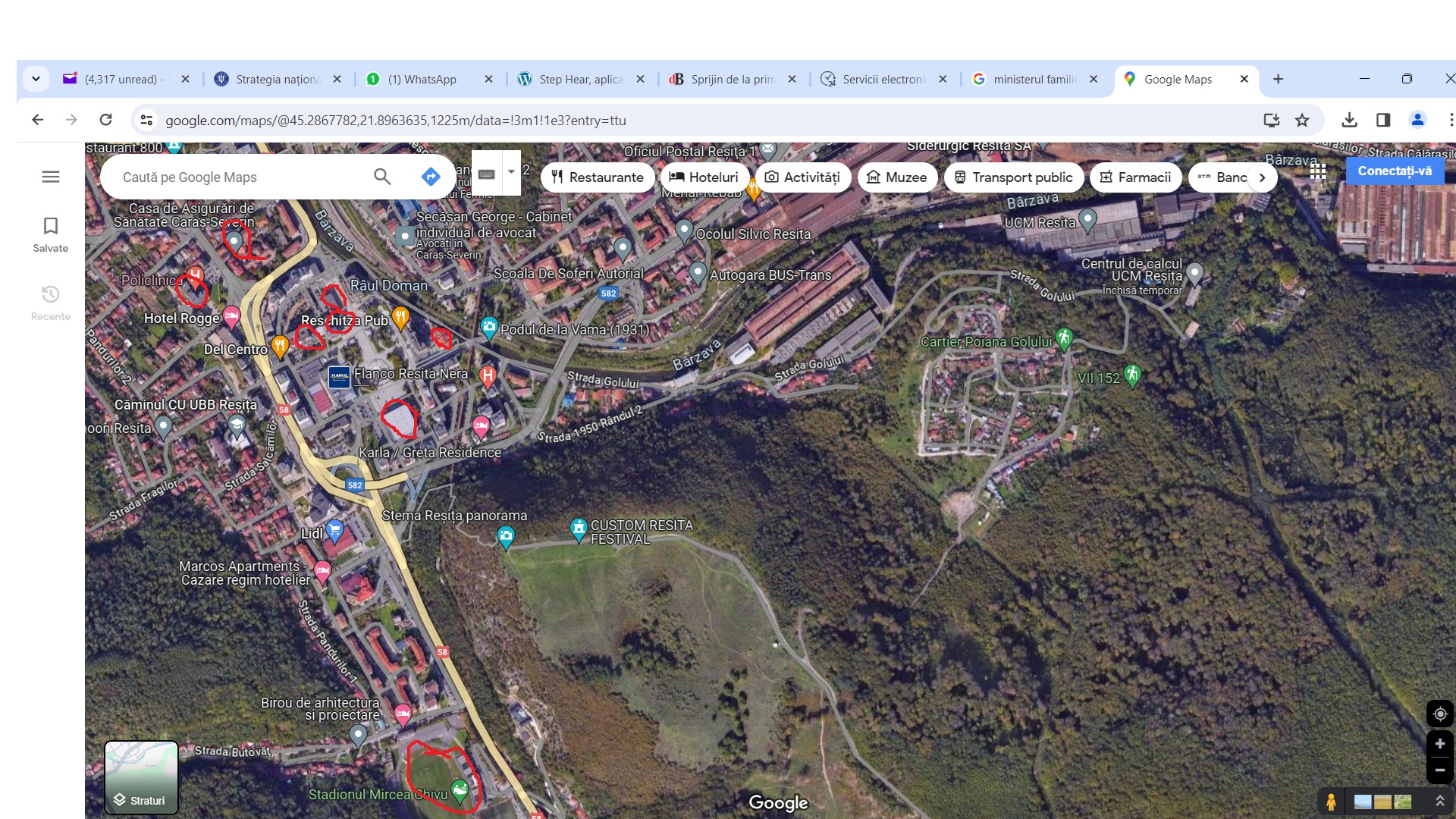Screen dimensions: 1456x819
Task: Filter map by Hoteluri chip
Action: pos(704,177)
